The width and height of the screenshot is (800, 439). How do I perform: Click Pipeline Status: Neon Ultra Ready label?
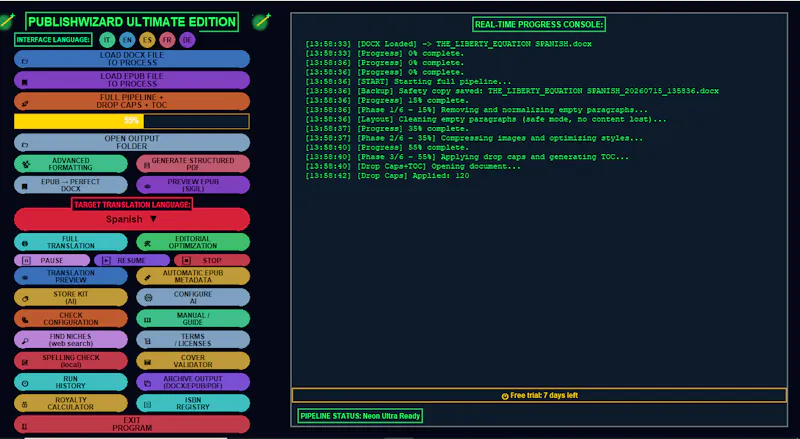coord(360,416)
